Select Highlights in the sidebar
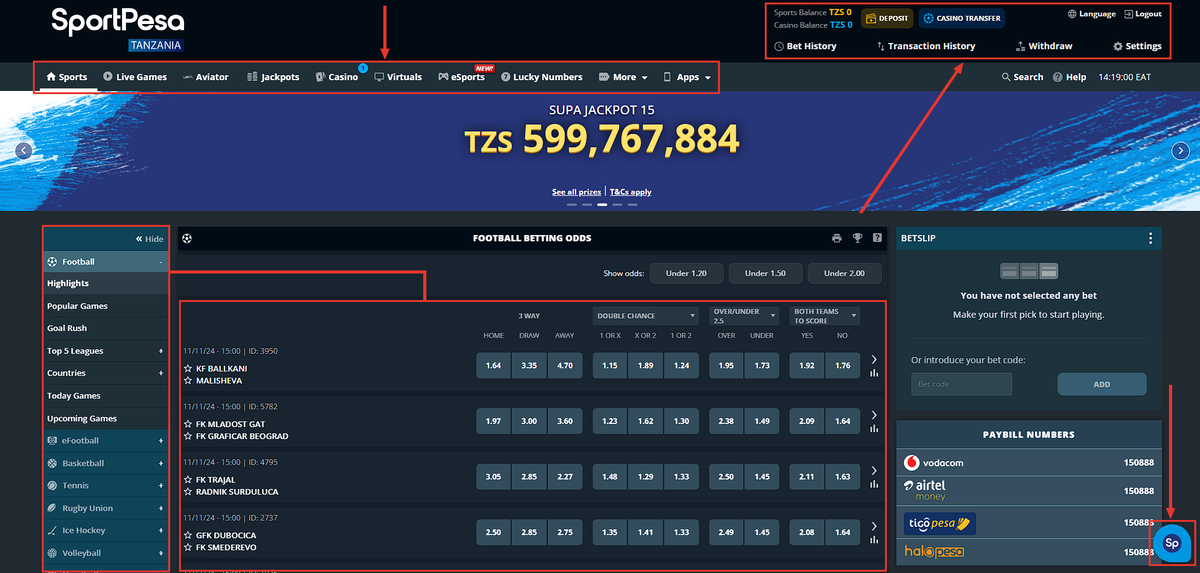The image size is (1200, 573). (x=105, y=284)
